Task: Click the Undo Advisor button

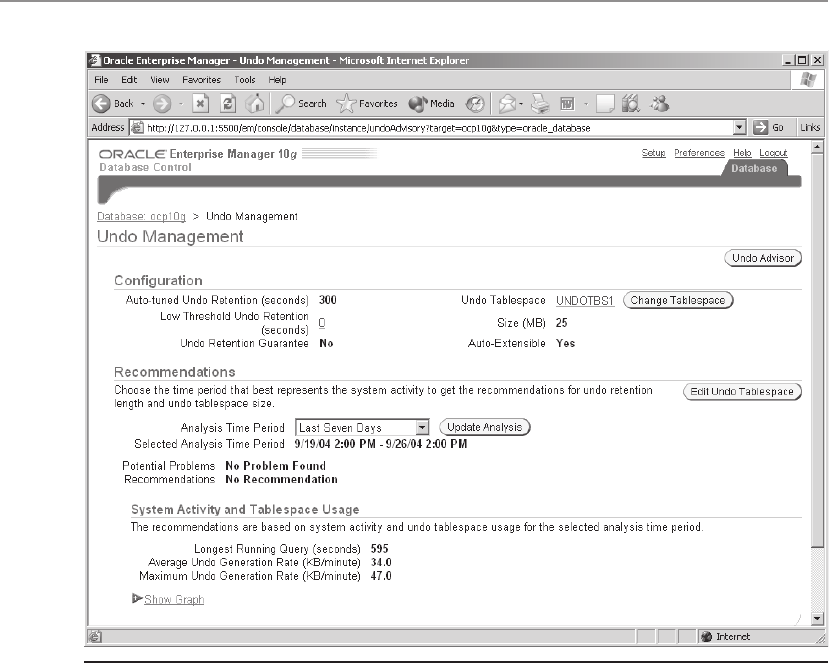Action: [763, 258]
